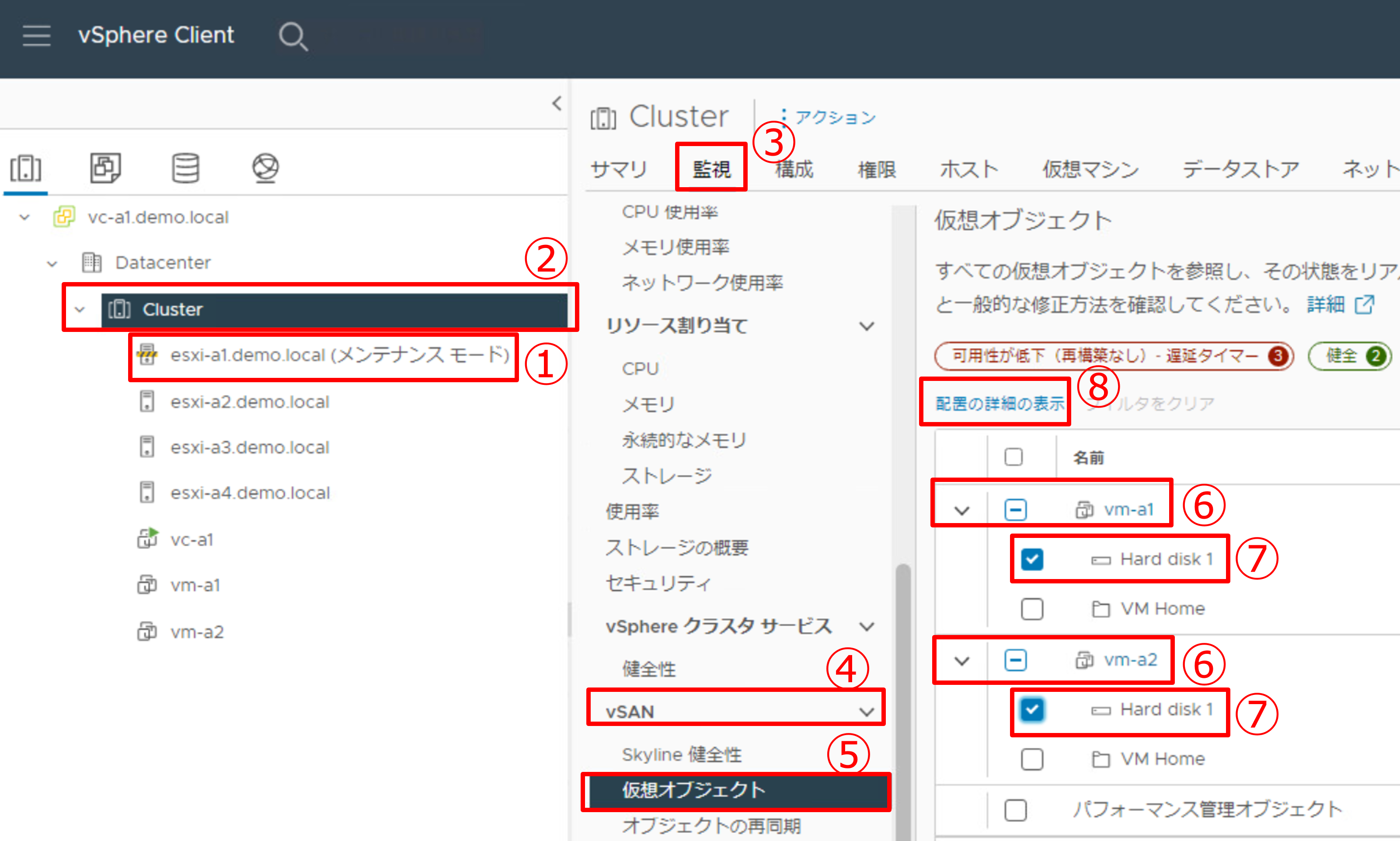
Task: Check VM Home under vm-a1
Action: [x=1032, y=609]
